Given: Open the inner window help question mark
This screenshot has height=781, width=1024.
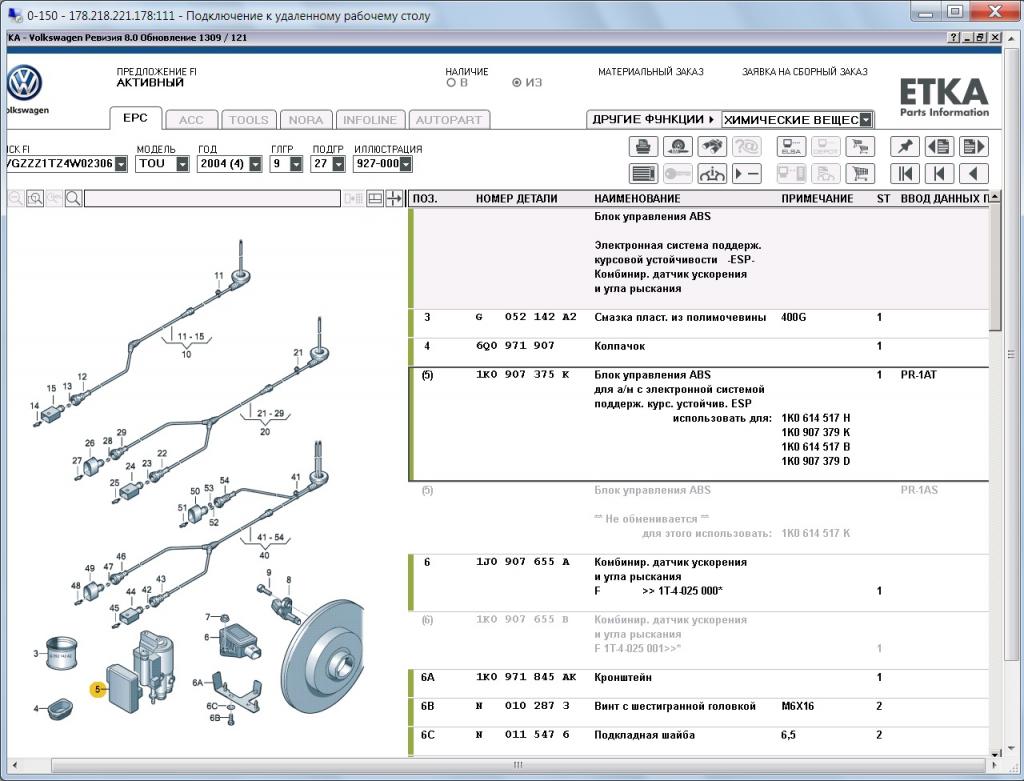Looking at the screenshot, I should 954,38.
